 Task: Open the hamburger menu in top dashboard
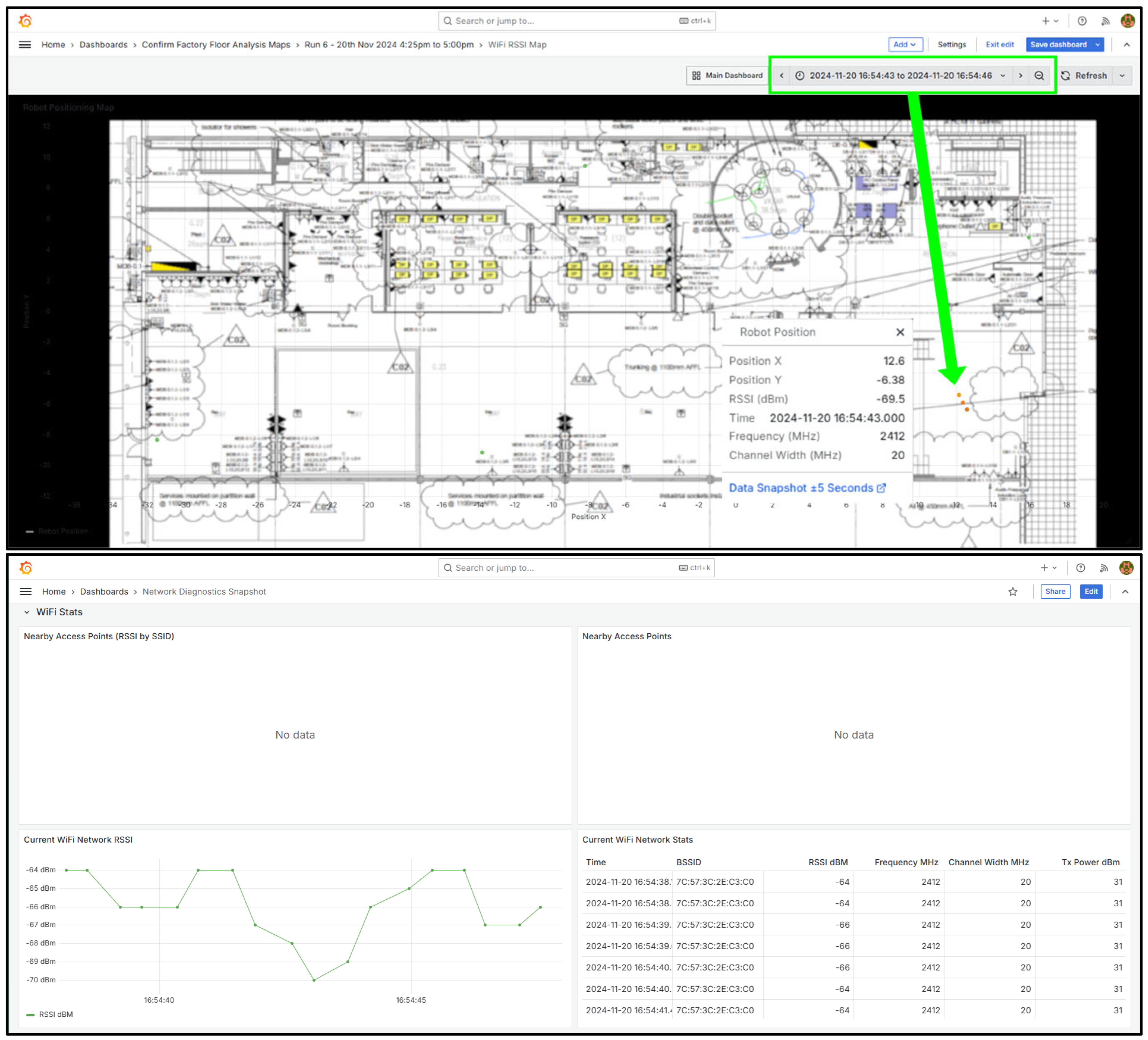coord(25,45)
